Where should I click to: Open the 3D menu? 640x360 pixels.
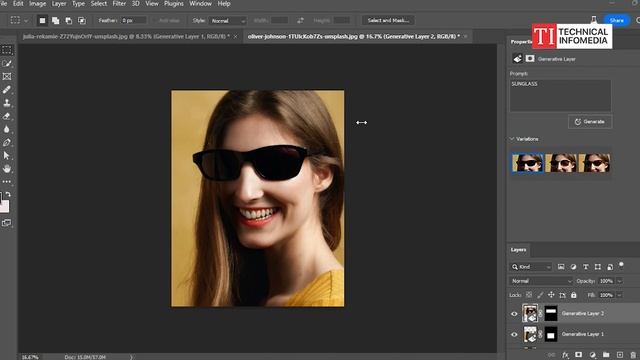136,4
